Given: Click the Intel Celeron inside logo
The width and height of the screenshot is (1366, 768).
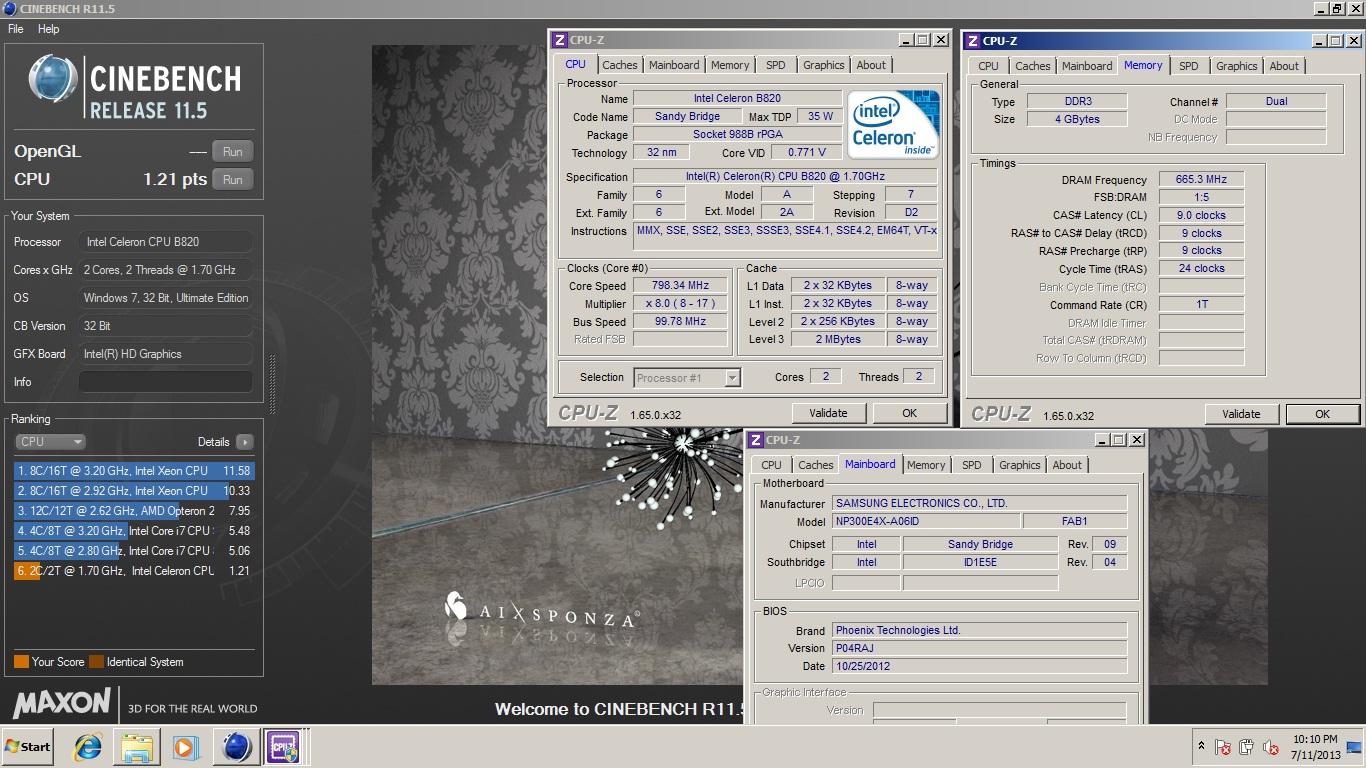Looking at the screenshot, I should 894,124.
